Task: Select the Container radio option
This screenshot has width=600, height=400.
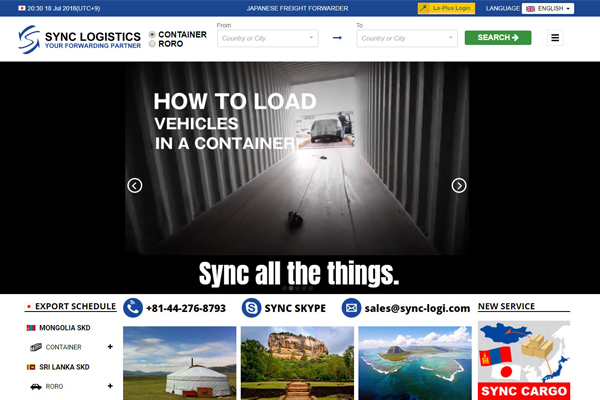Action: [x=152, y=34]
